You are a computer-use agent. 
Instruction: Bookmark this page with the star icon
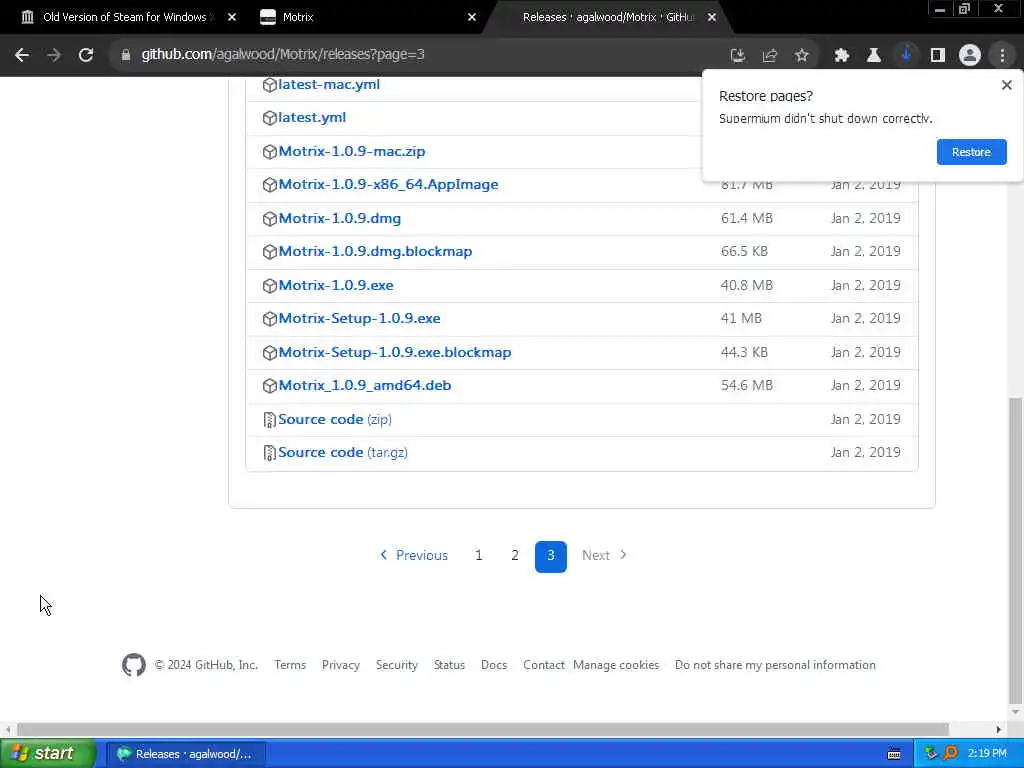click(x=802, y=56)
